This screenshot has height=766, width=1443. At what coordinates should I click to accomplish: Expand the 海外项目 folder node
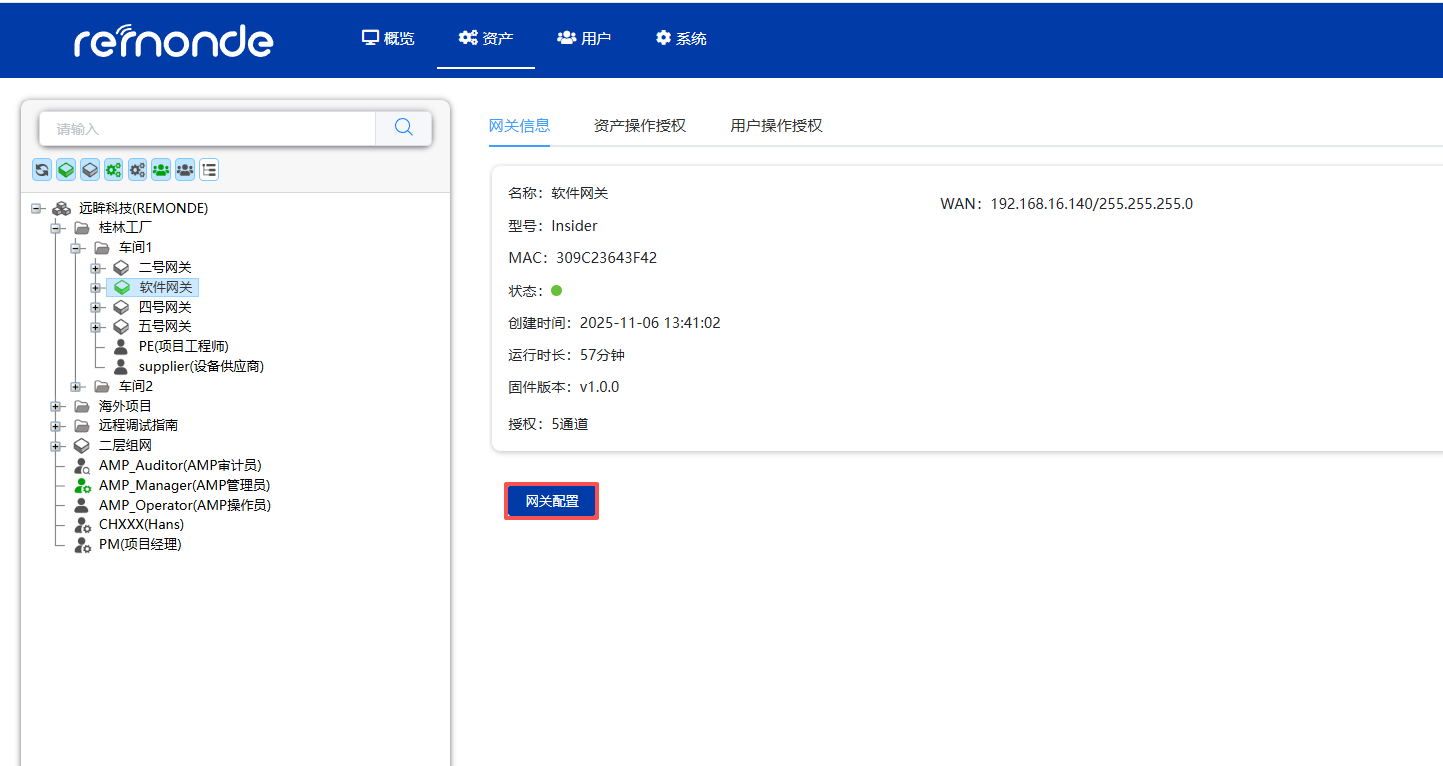coord(57,405)
